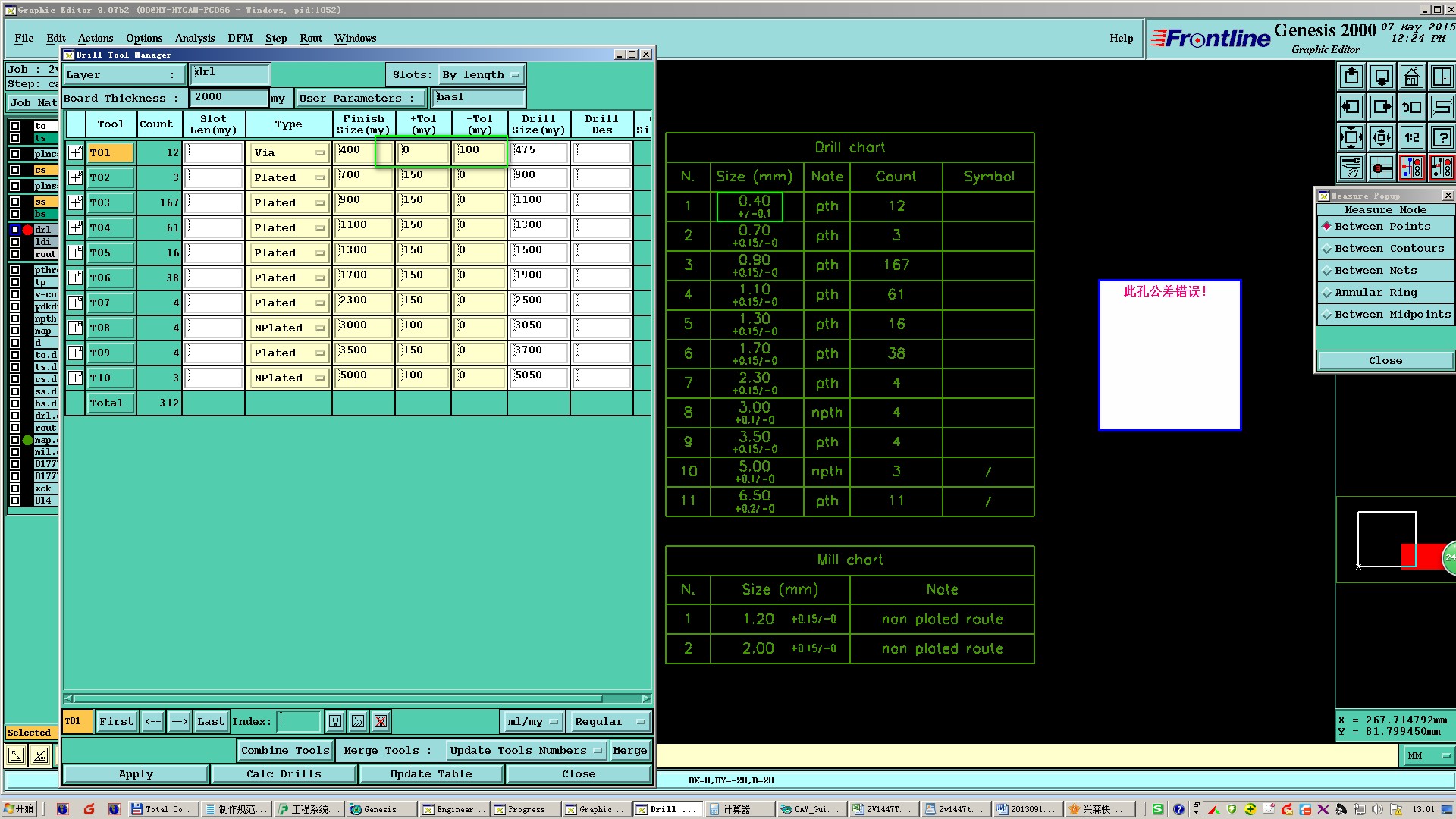This screenshot has height=819, width=1456.
Task: Select Between Contours measure mode
Action: click(x=1389, y=249)
